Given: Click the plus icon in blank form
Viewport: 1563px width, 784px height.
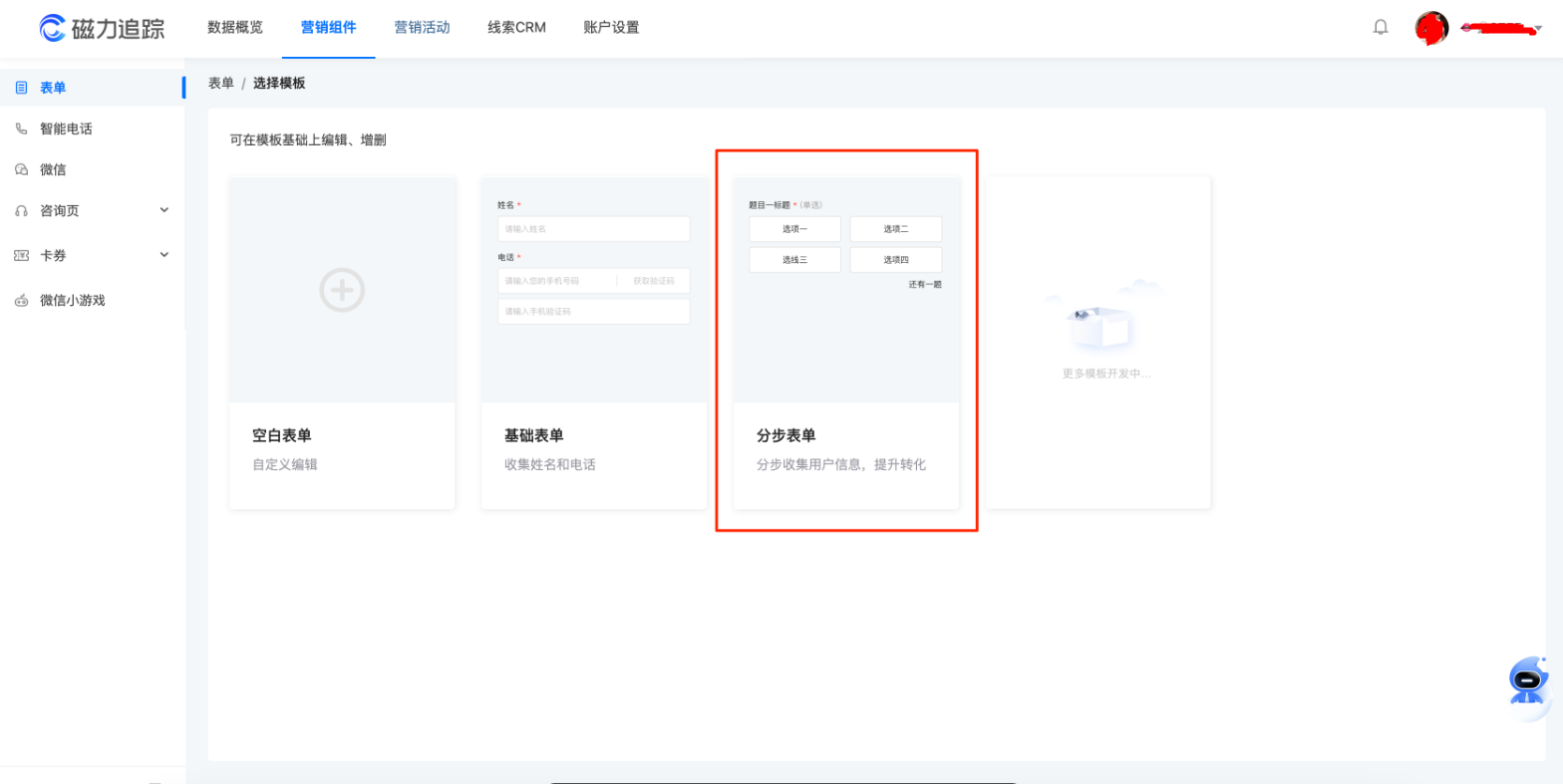Looking at the screenshot, I should 342,290.
